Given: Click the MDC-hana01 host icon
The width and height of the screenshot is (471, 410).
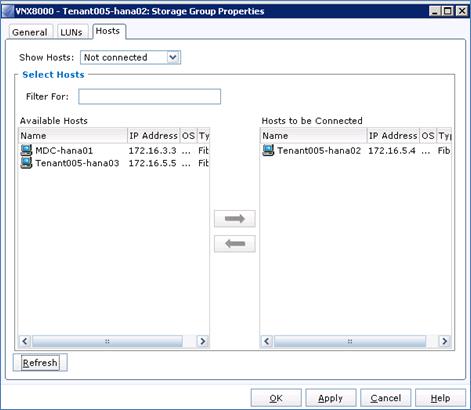Looking at the screenshot, I should [26, 150].
